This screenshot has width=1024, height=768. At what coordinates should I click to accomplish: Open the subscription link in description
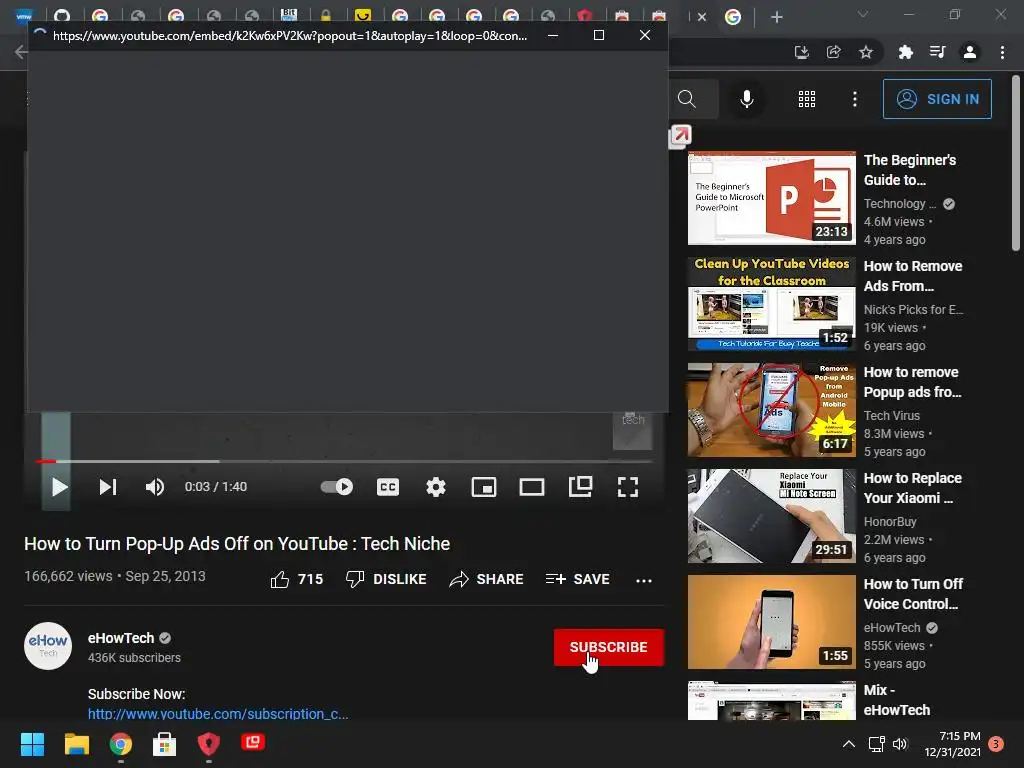point(218,713)
